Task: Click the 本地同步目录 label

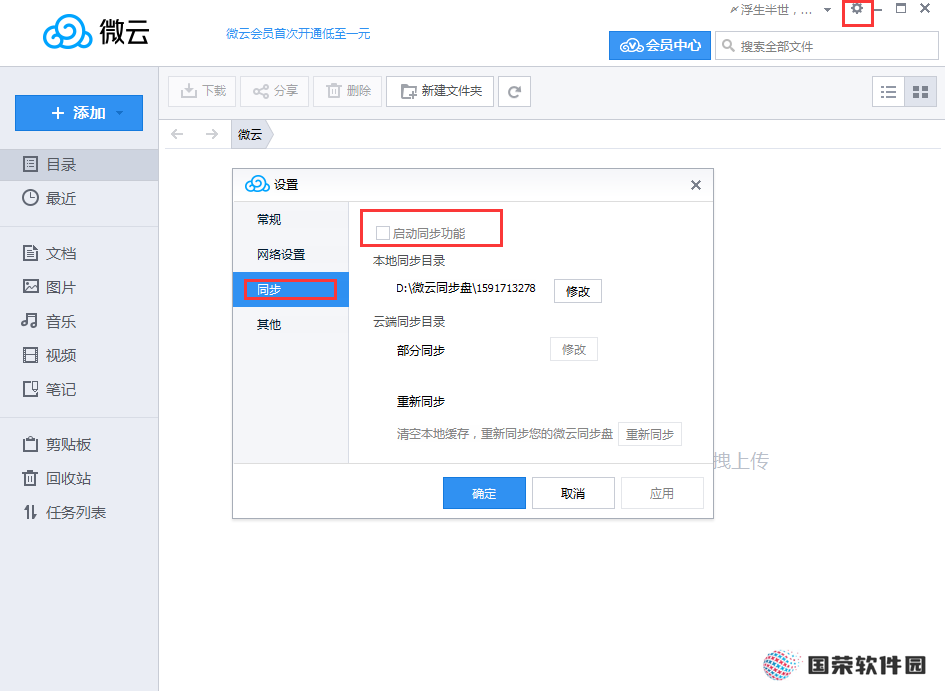Action: tap(409, 261)
